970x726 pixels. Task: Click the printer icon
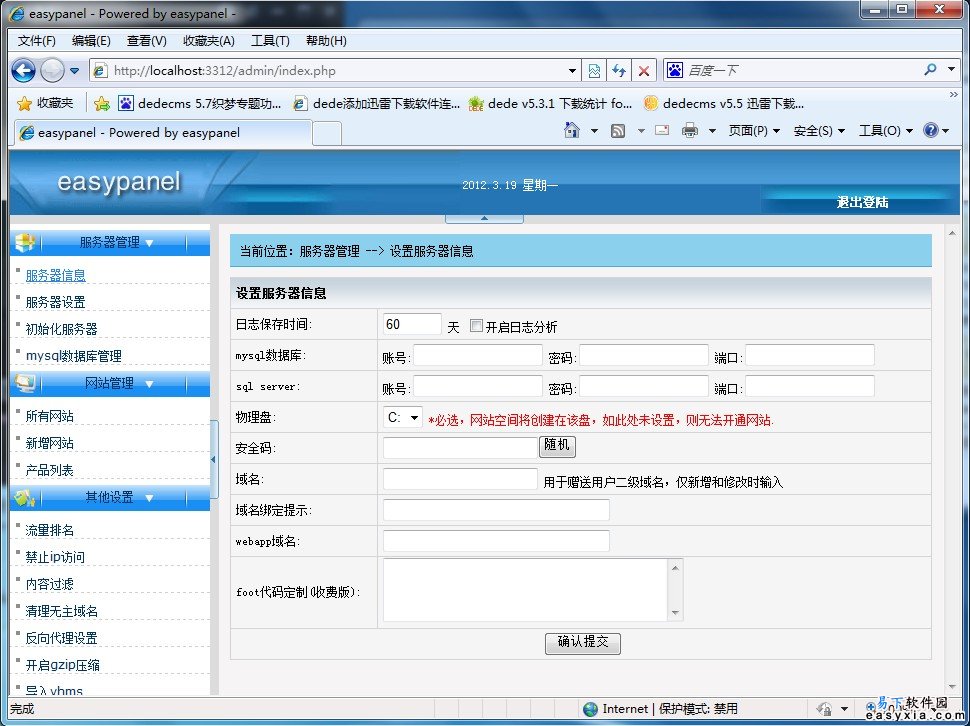[690, 130]
